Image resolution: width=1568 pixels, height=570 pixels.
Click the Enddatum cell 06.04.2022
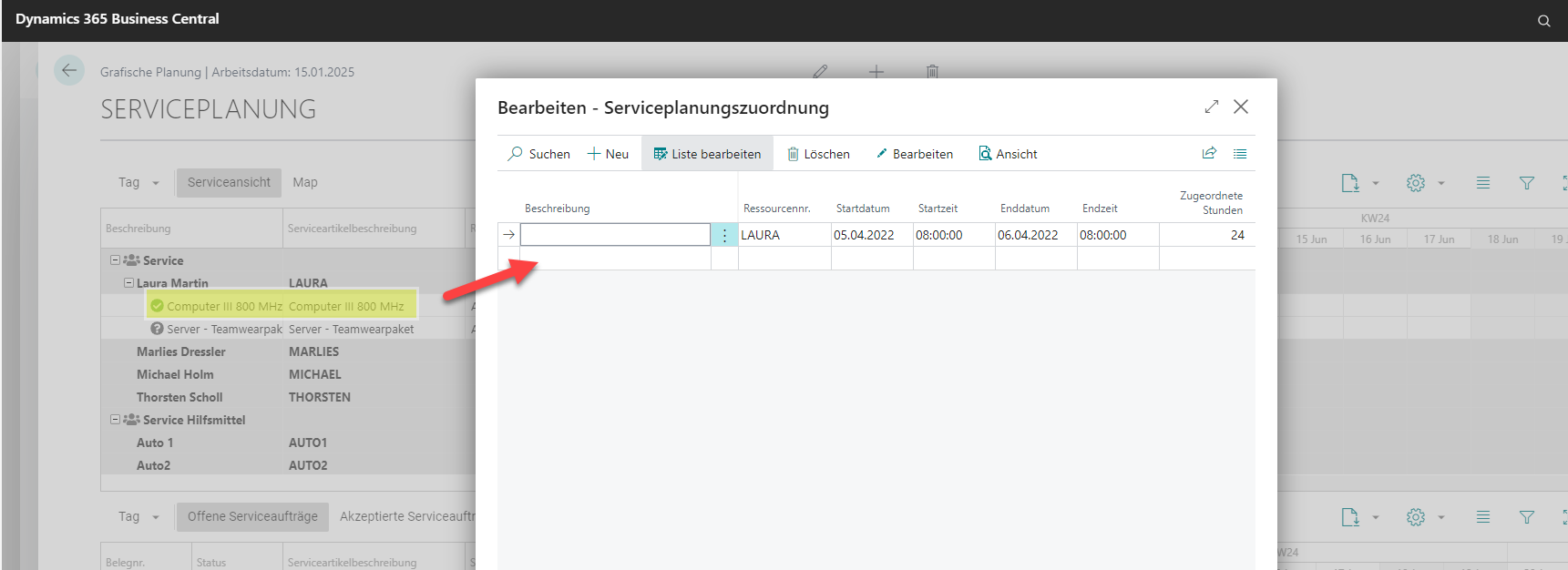(1036, 235)
